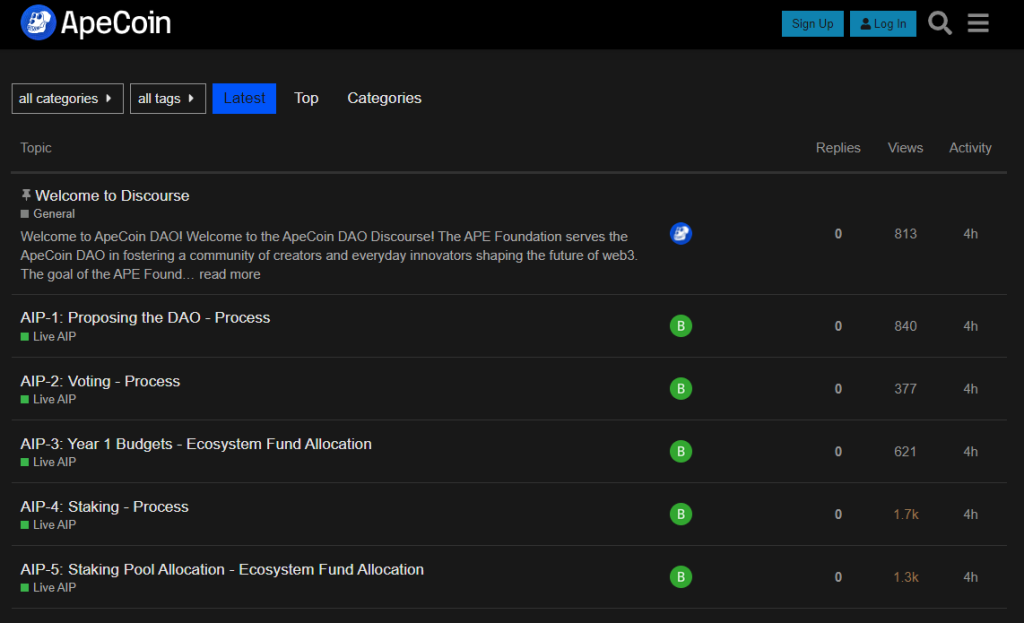The width and height of the screenshot is (1024, 623).
Task: Open the B avatar on AIP-2 row
Action: click(680, 389)
